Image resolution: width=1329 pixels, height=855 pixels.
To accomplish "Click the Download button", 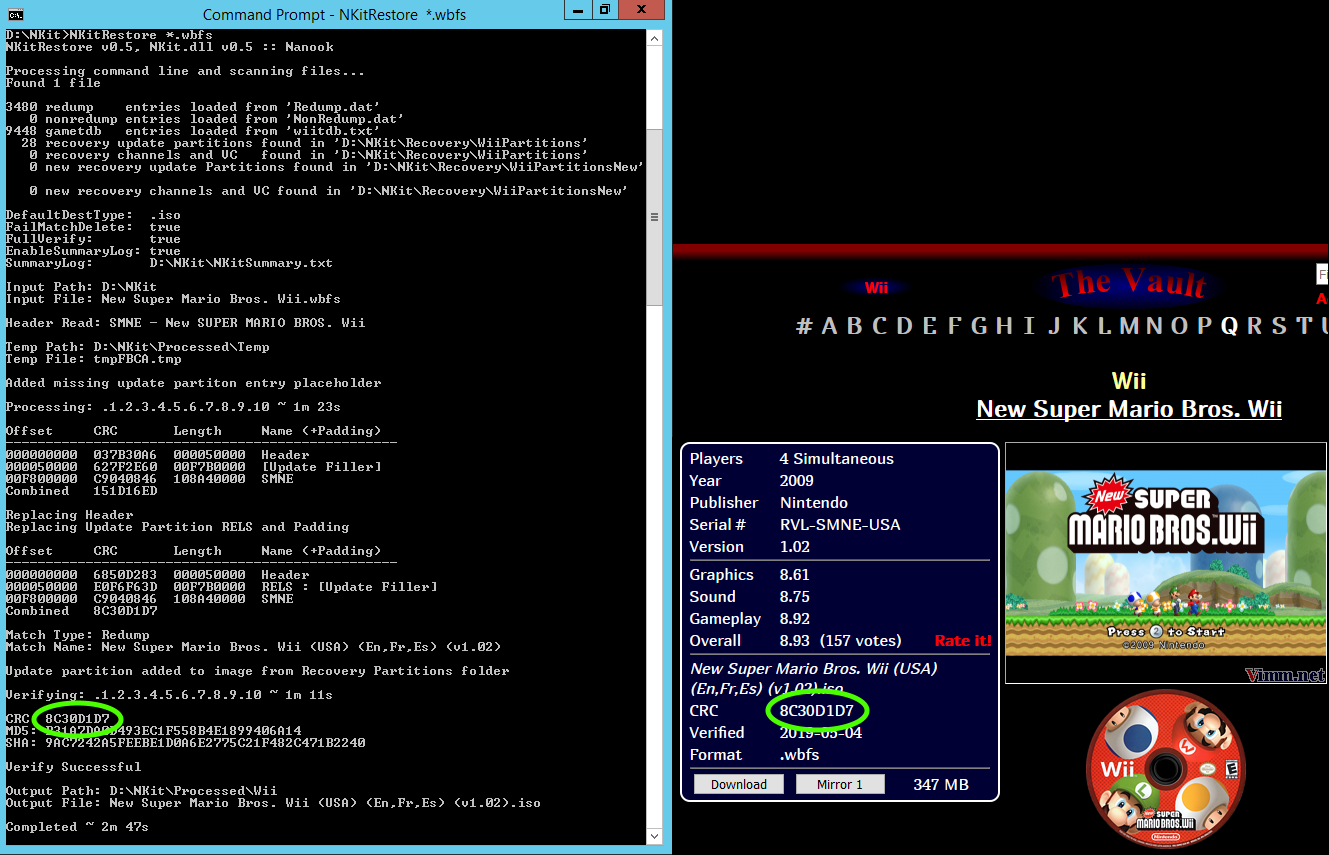I will [x=739, y=784].
